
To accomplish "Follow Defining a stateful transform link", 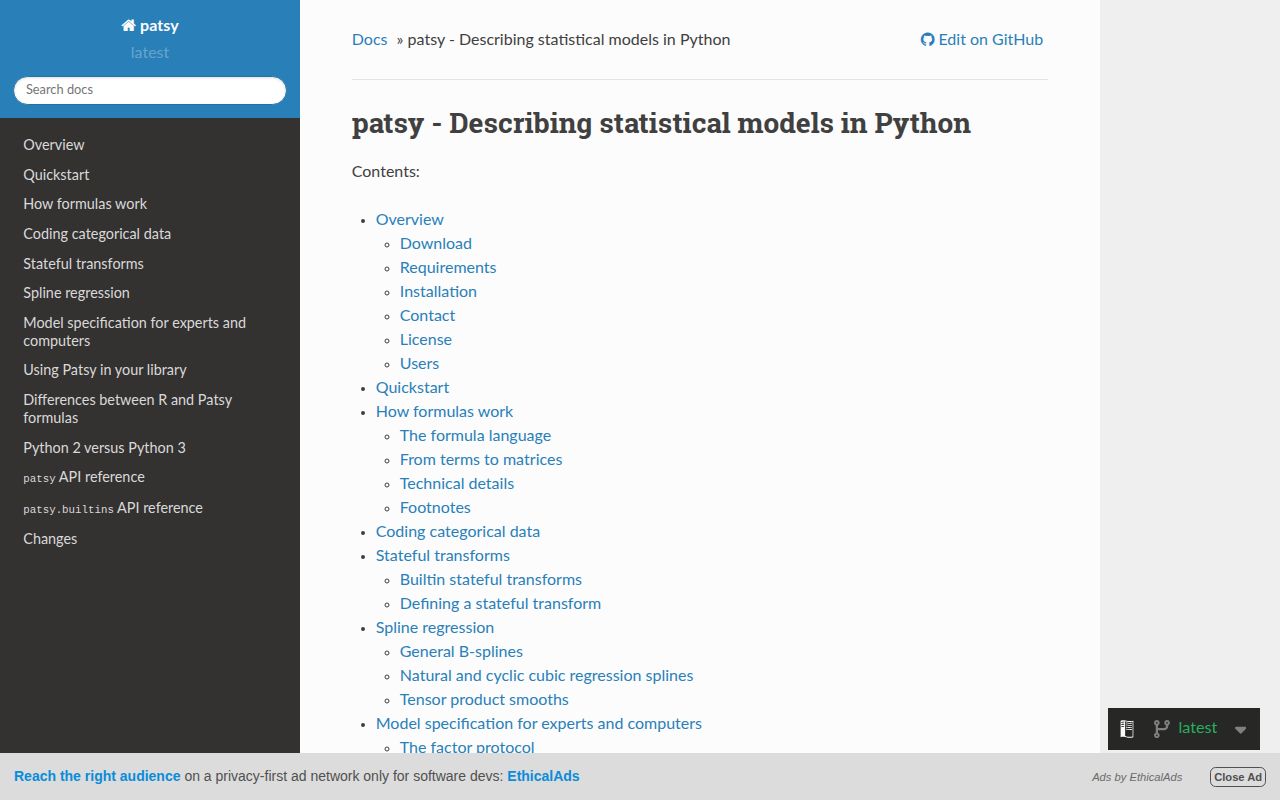I will (x=500, y=604).
